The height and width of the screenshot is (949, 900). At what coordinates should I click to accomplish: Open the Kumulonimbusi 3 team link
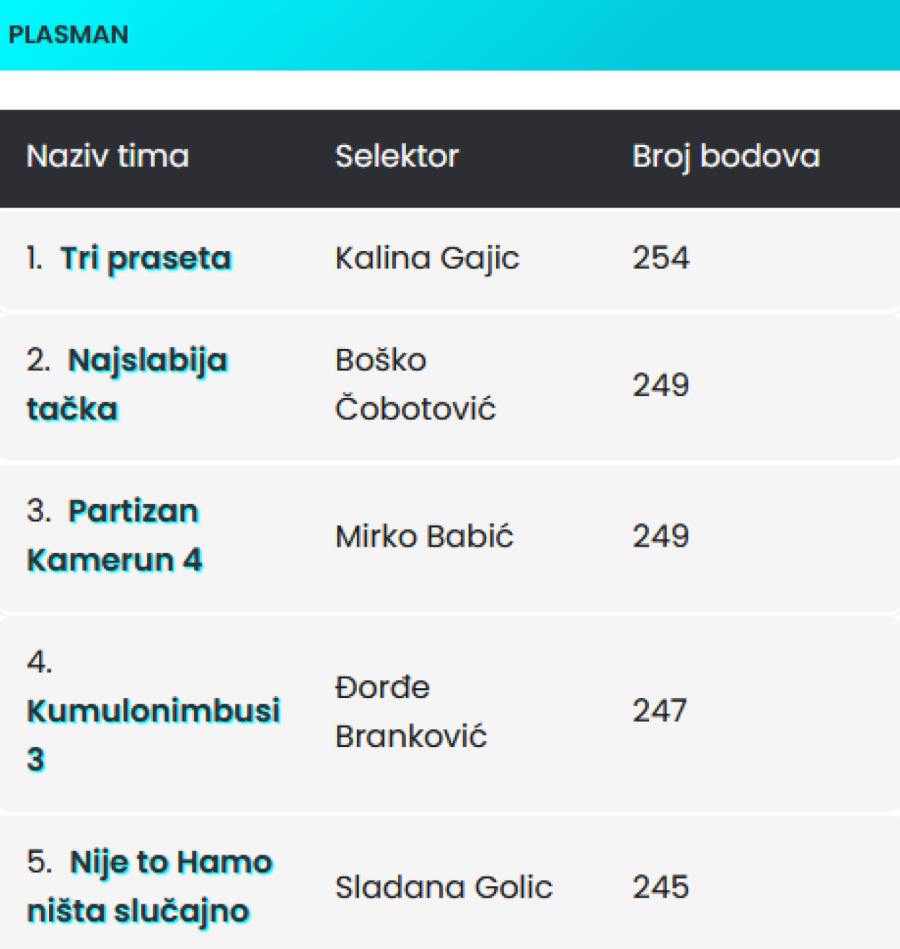click(153, 711)
